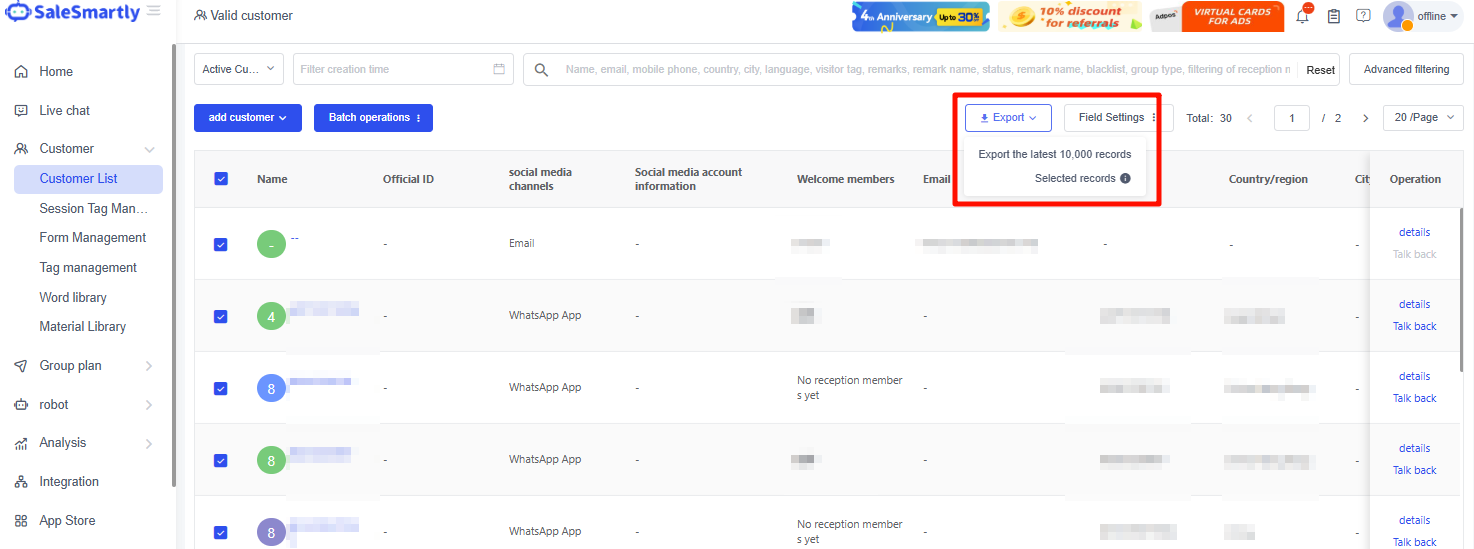Click the notification bell icon
The image size is (1474, 549).
click(x=1302, y=16)
